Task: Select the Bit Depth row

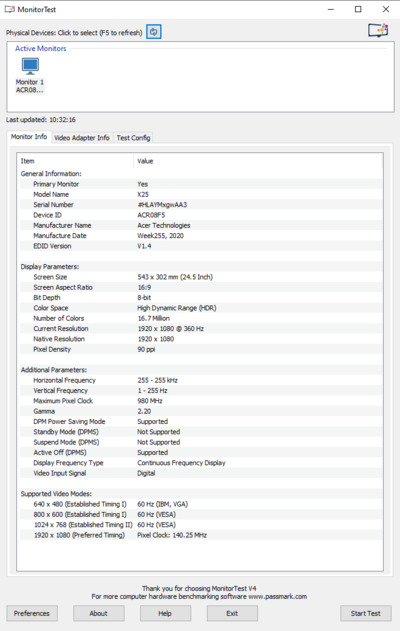Action: click(200, 298)
